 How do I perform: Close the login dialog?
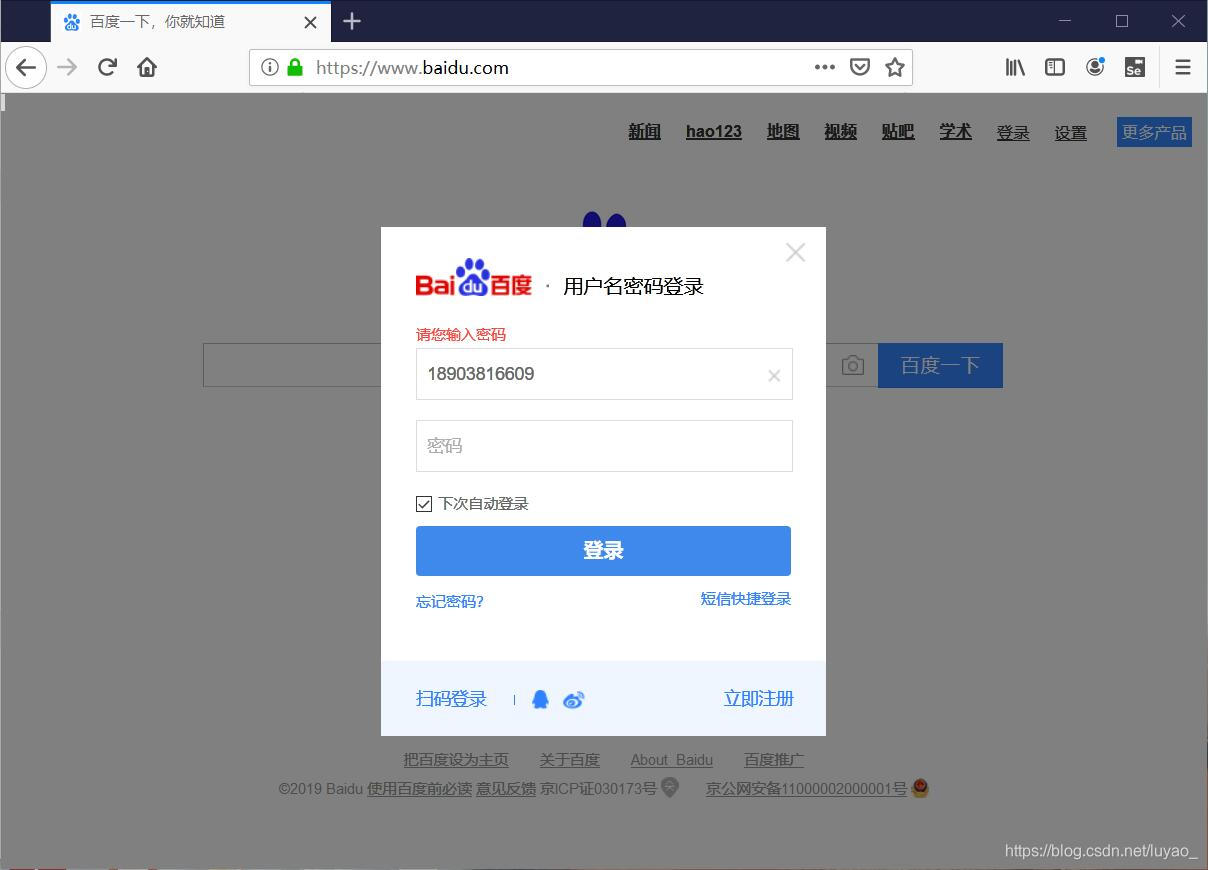pos(795,252)
